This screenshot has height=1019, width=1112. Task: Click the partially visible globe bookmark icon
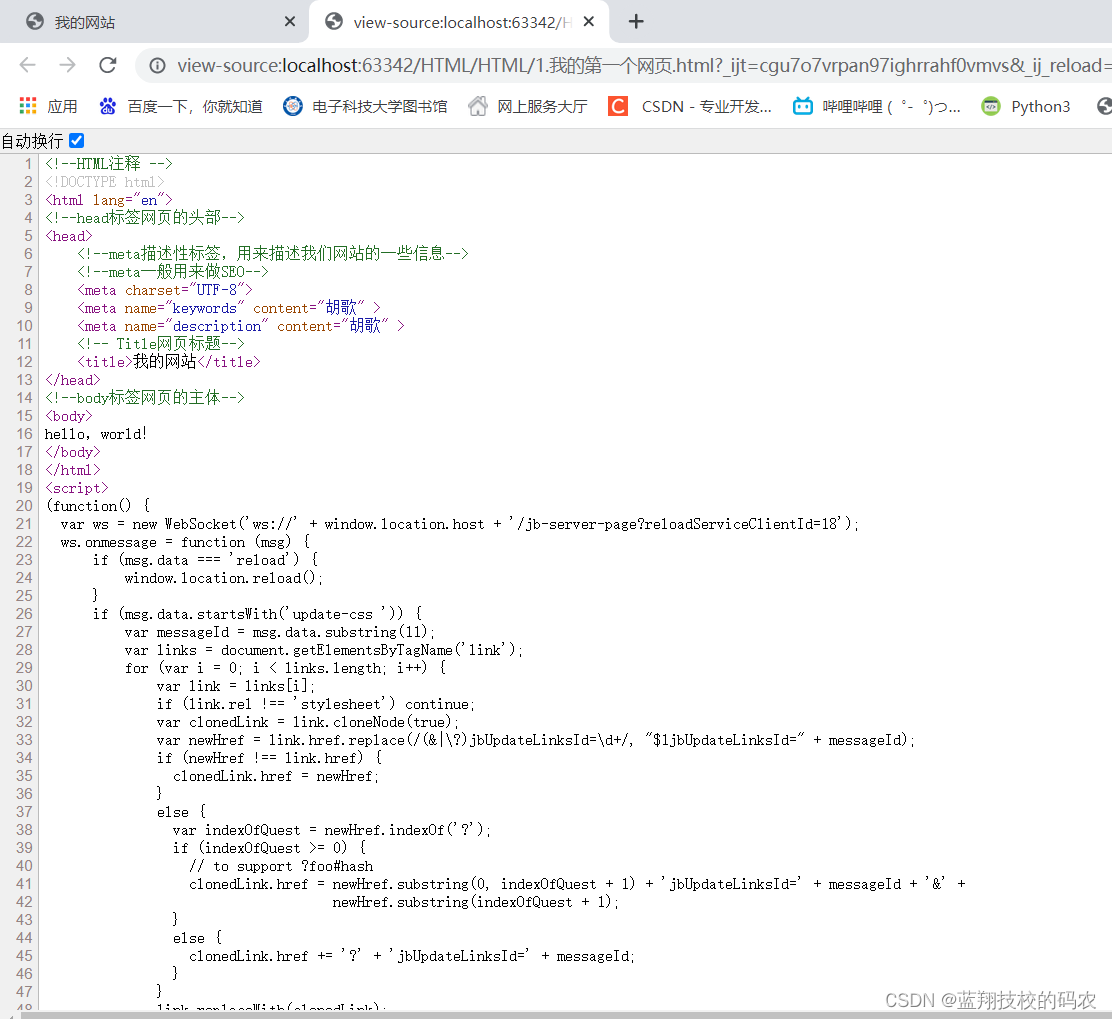point(1104,106)
